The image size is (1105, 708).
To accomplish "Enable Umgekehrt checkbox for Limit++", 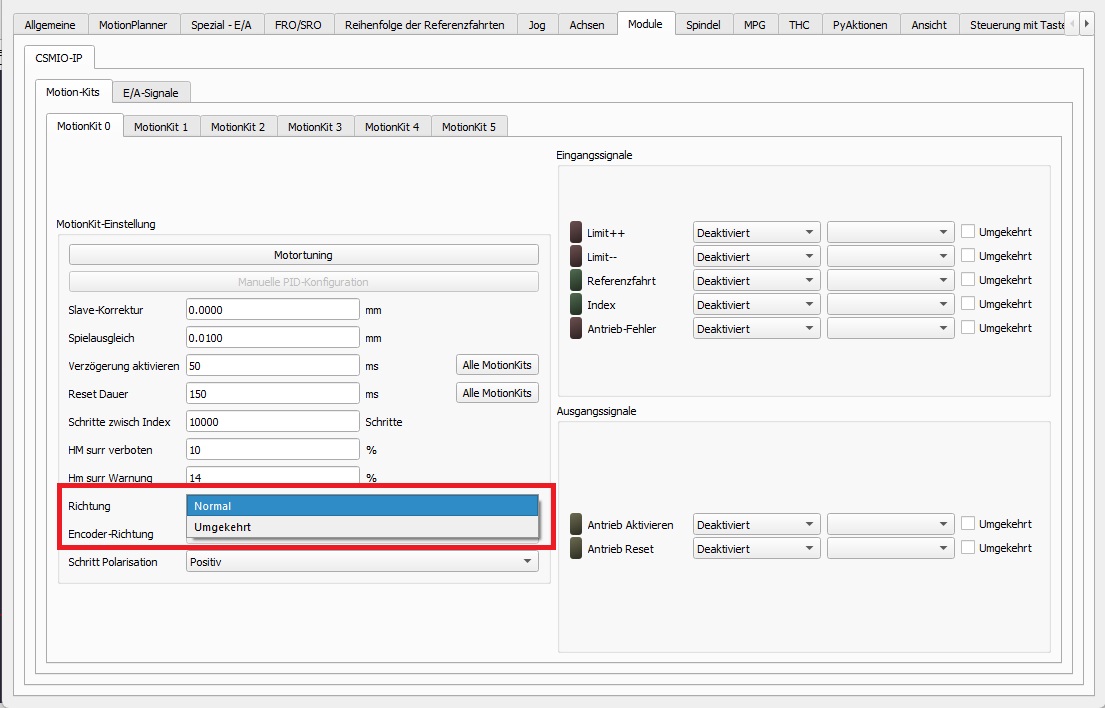I will click(x=968, y=231).
